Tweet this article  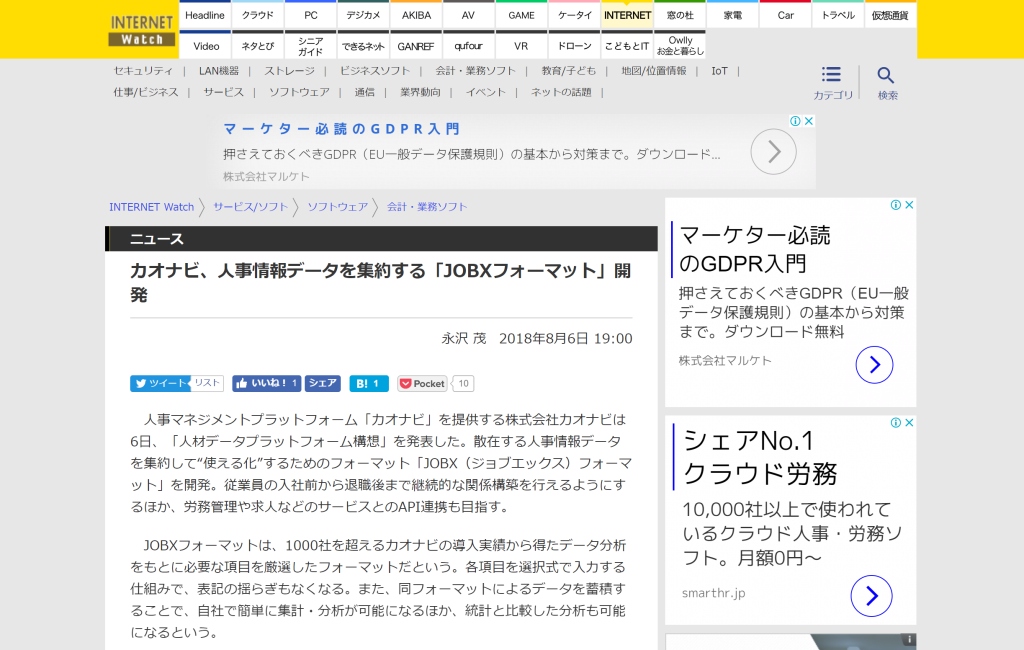pyautogui.click(x=161, y=383)
